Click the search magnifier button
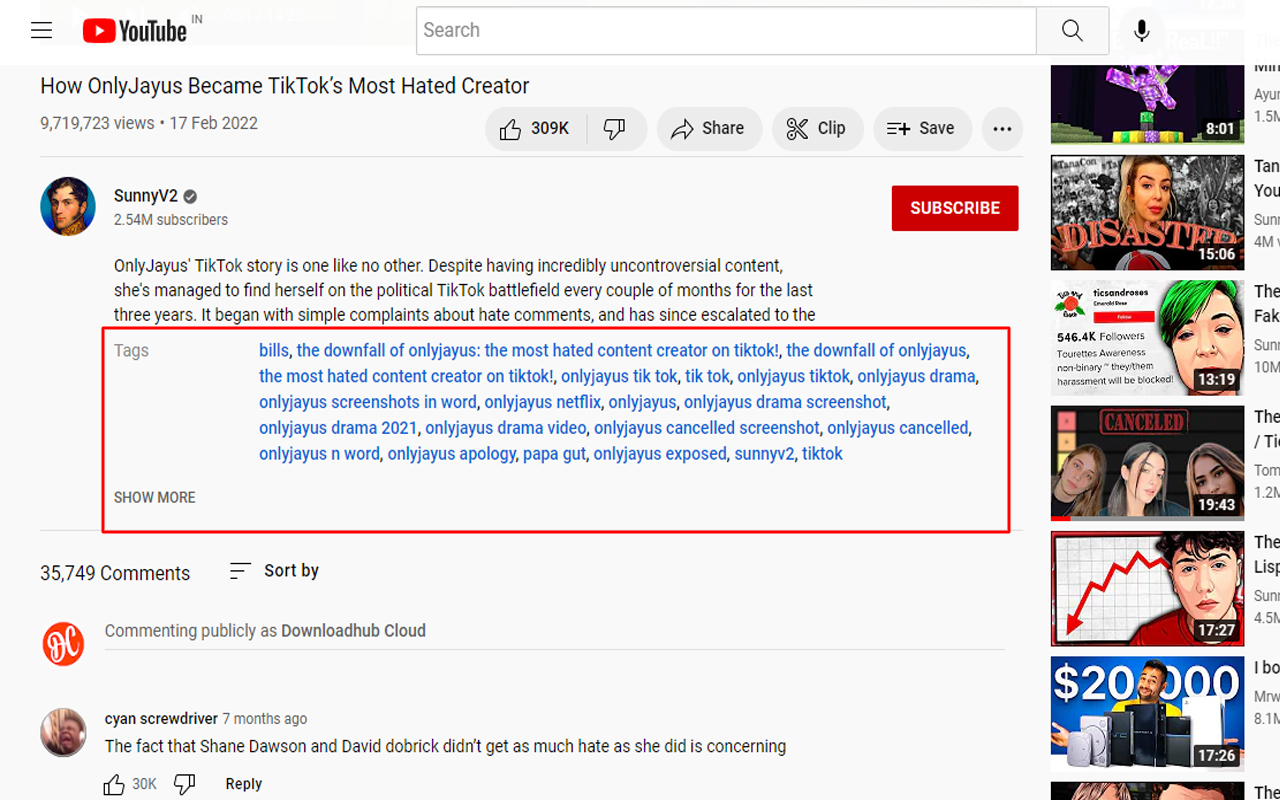Image resolution: width=1280 pixels, height=800 pixels. point(1072,30)
